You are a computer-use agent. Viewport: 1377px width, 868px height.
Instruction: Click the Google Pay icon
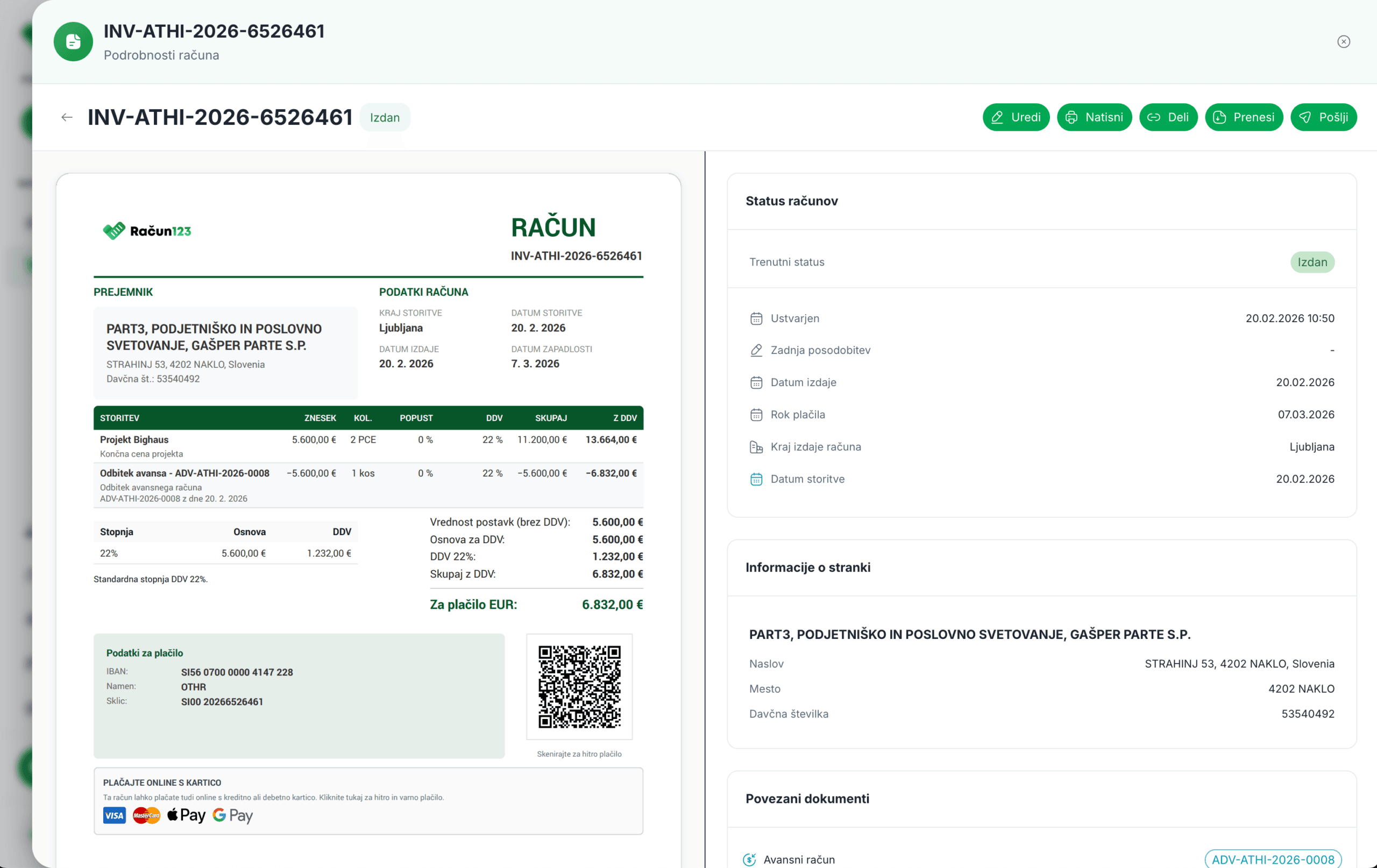click(232, 815)
